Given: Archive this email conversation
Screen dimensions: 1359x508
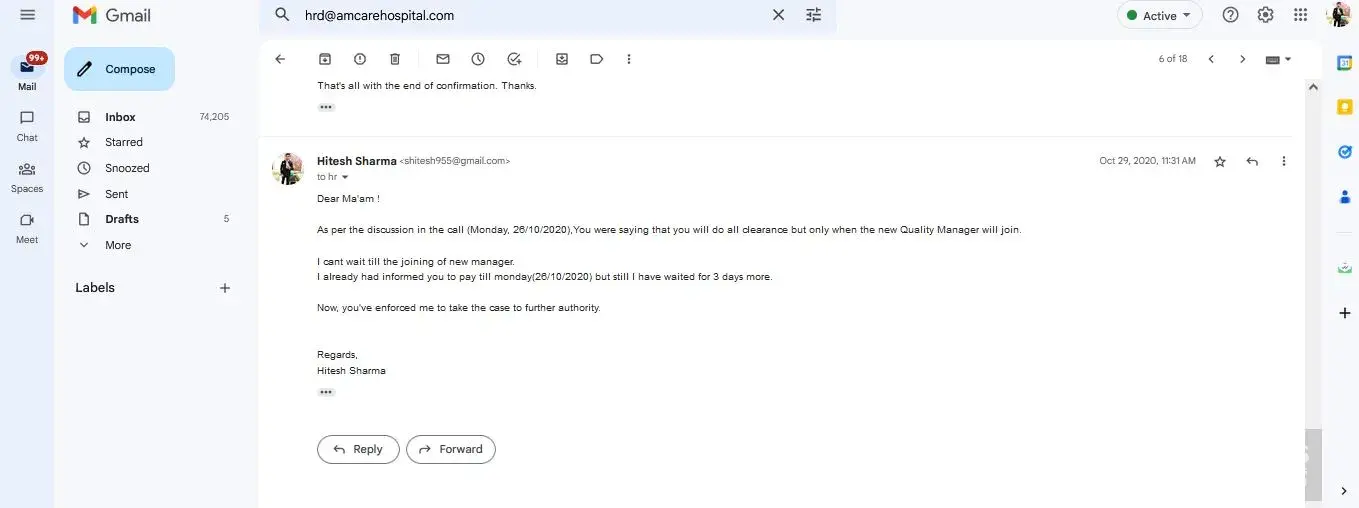Looking at the screenshot, I should coord(325,59).
